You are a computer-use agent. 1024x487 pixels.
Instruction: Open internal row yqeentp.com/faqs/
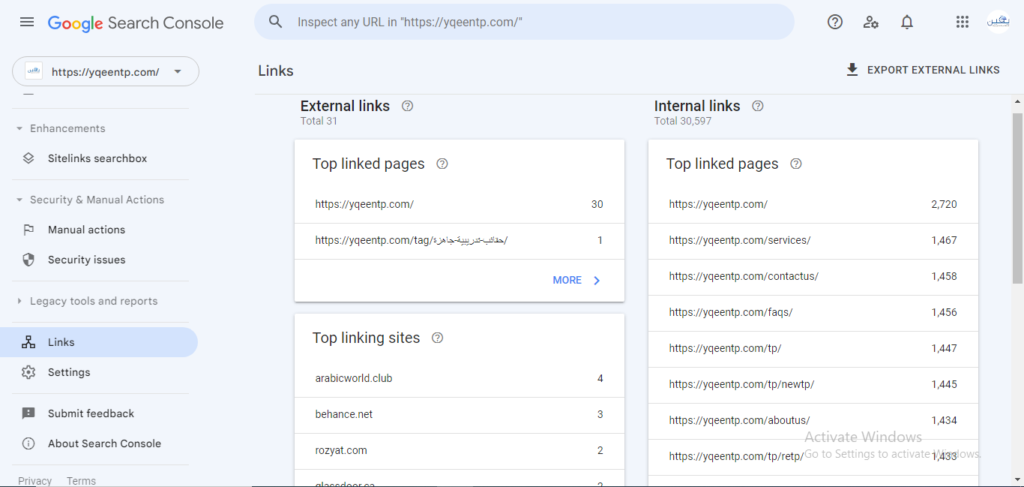point(813,312)
